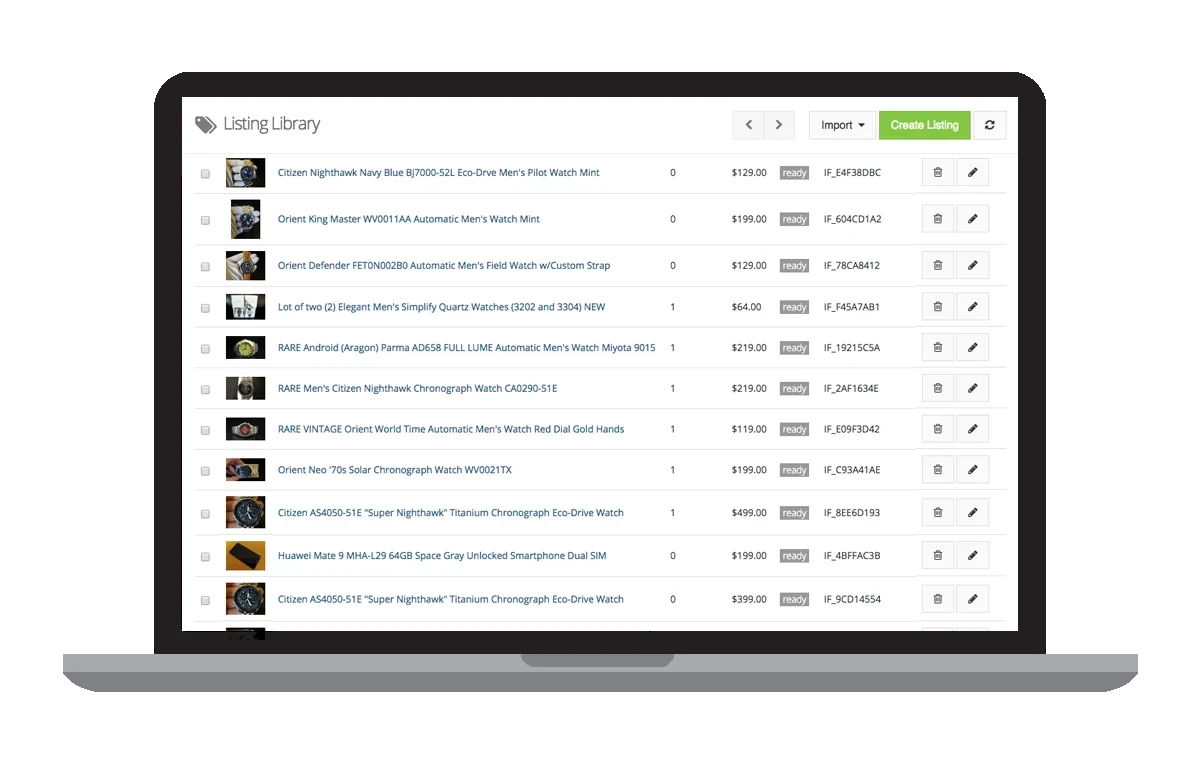Edit the Citizen Nighthawk Navy Blue listing

972,173
